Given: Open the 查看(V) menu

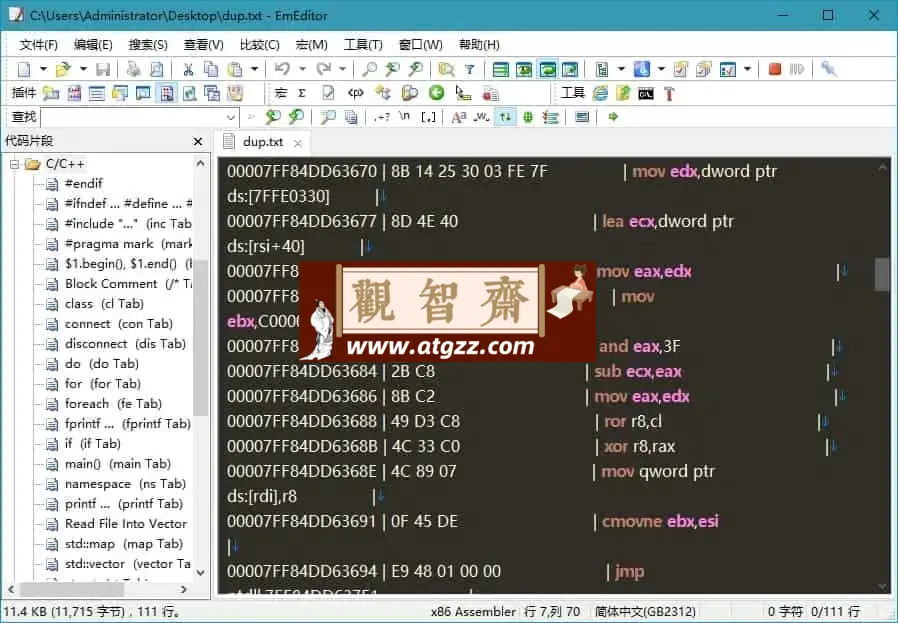Looking at the screenshot, I should tap(203, 45).
